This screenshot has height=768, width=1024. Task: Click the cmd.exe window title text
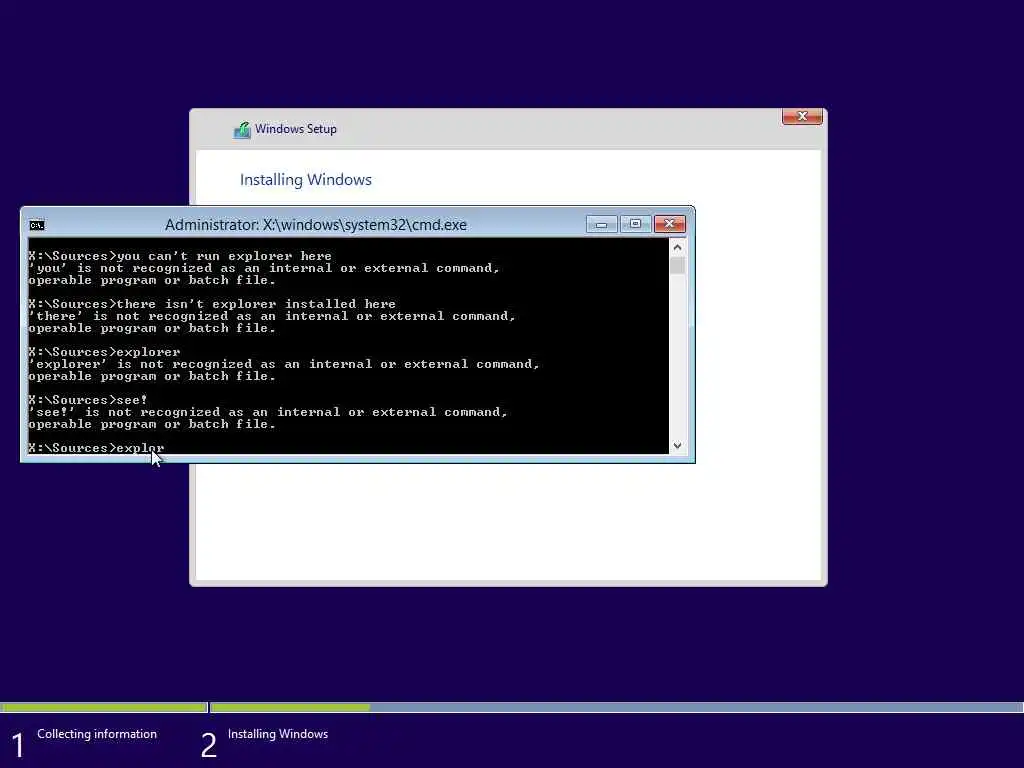[x=315, y=225]
